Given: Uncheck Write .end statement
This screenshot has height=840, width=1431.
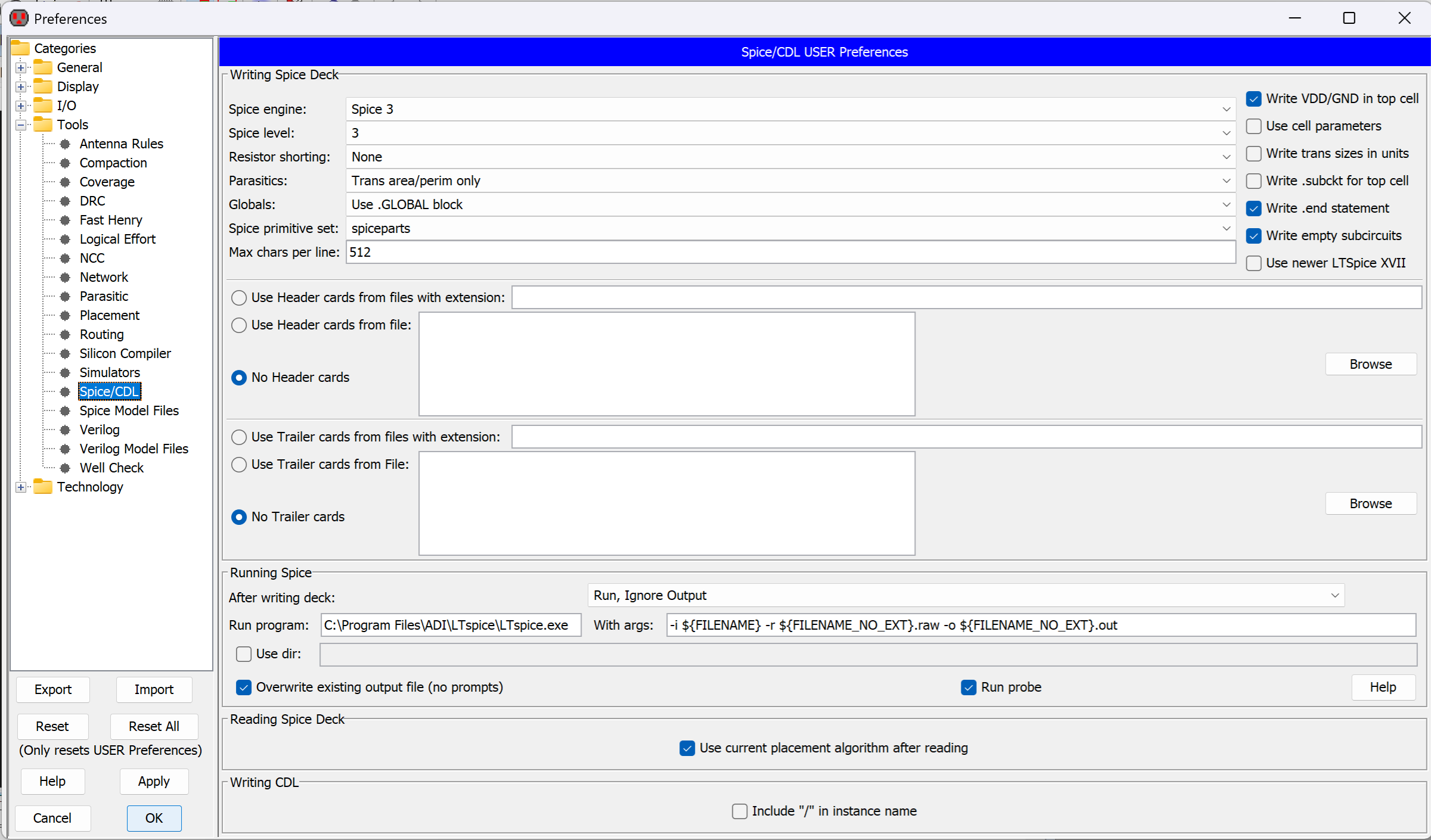Looking at the screenshot, I should click(1254, 209).
